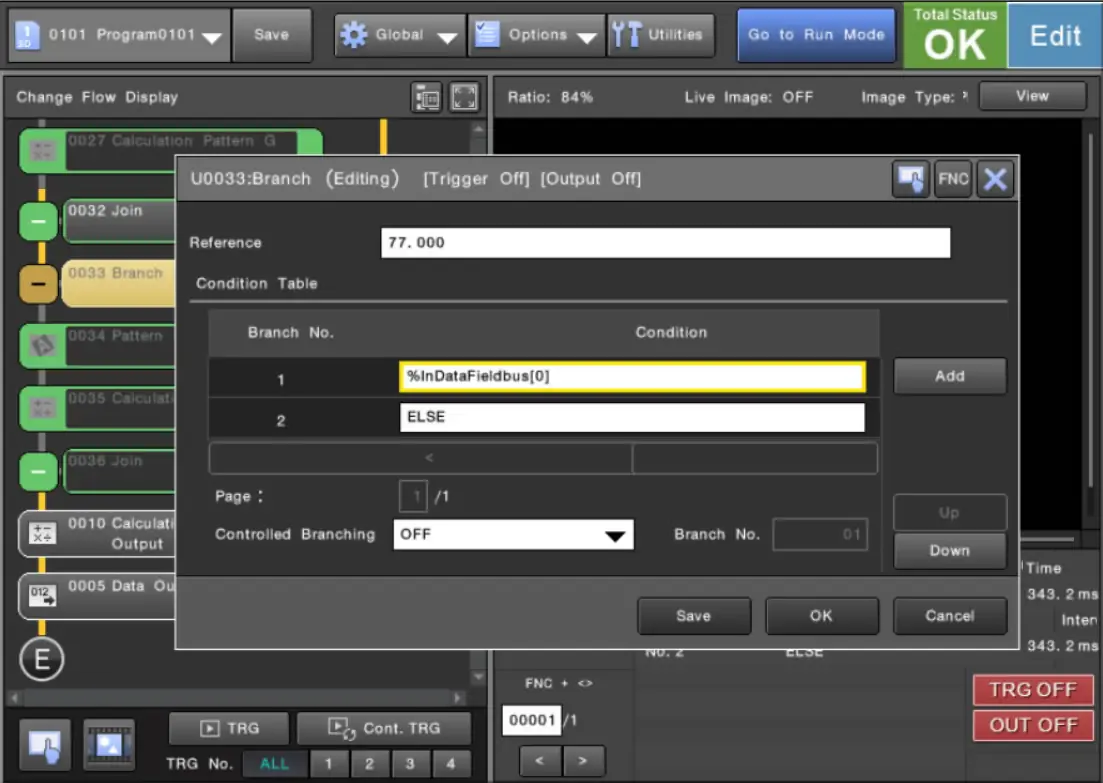Open the program selector dropdown for Program0101
The image size is (1103, 783).
point(212,33)
